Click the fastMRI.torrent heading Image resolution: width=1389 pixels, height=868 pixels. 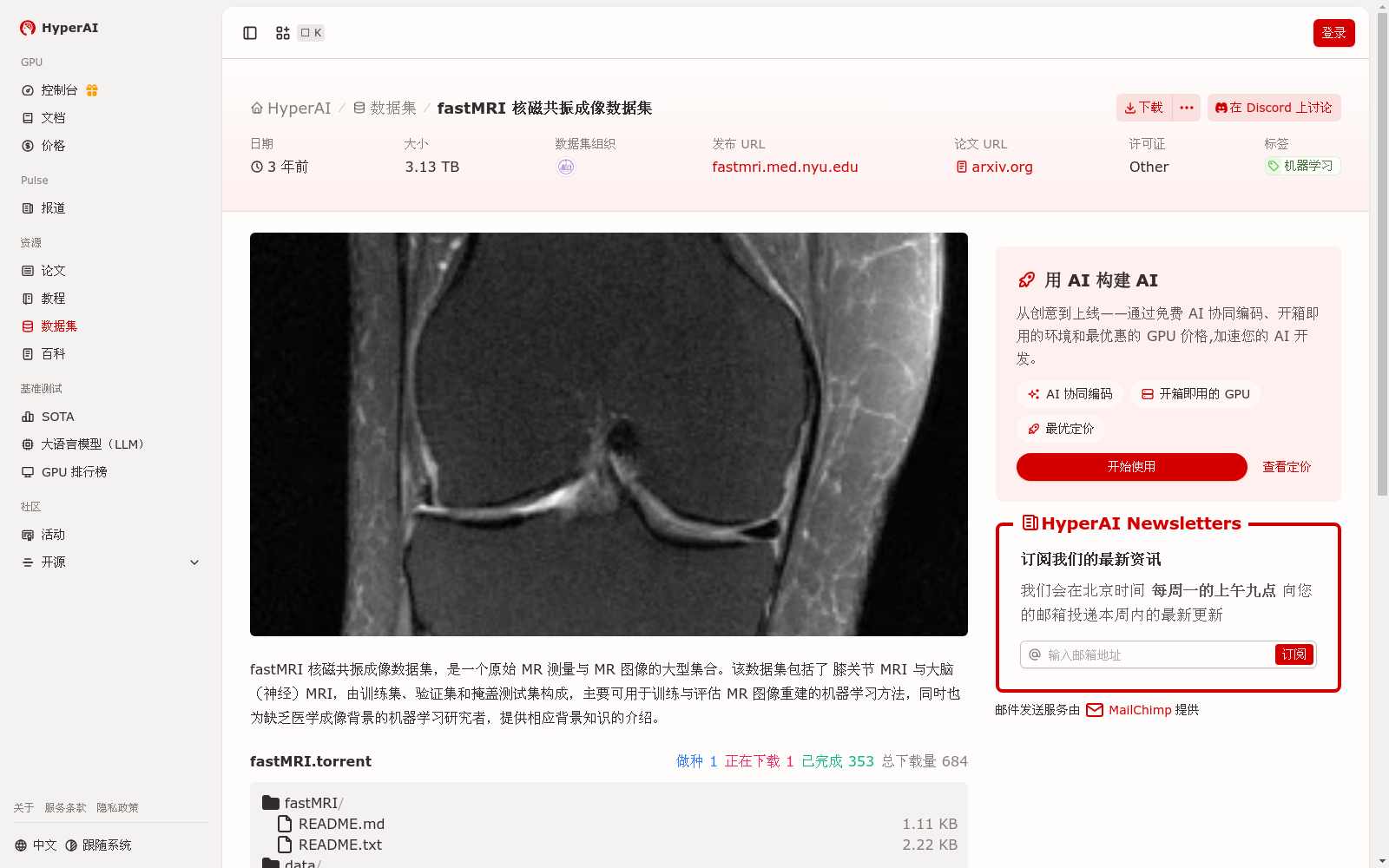point(311,761)
